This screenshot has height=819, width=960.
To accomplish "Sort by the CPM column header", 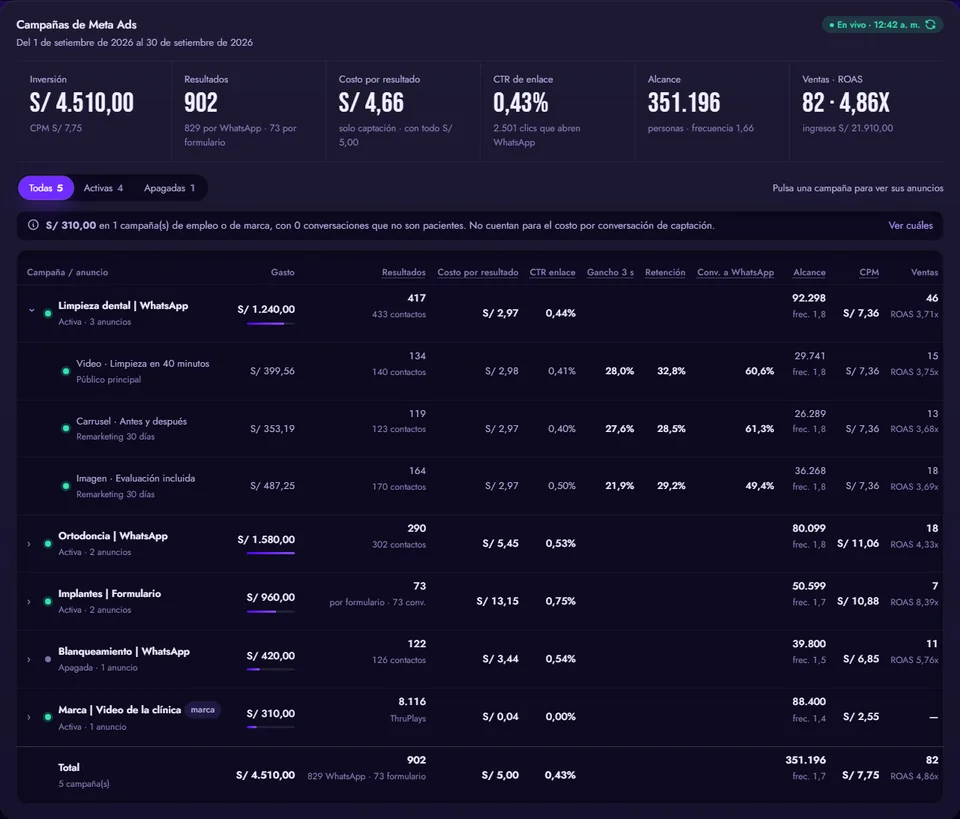I will 869,272.
